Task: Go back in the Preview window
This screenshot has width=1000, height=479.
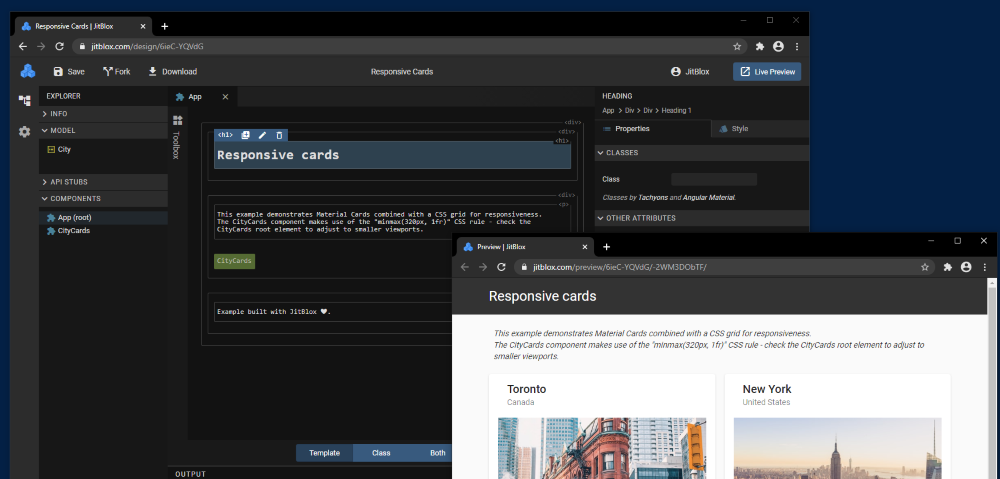Action: (465, 267)
